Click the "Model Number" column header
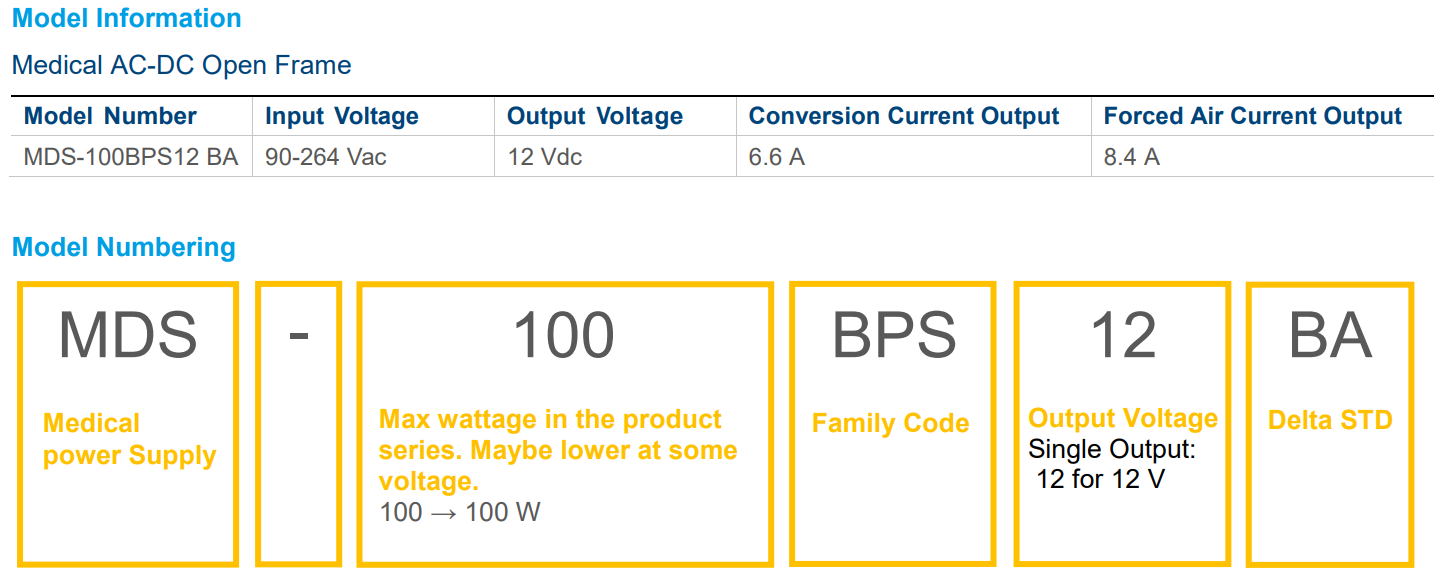This screenshot has height=578, width=1434. (x=110, y=116)
